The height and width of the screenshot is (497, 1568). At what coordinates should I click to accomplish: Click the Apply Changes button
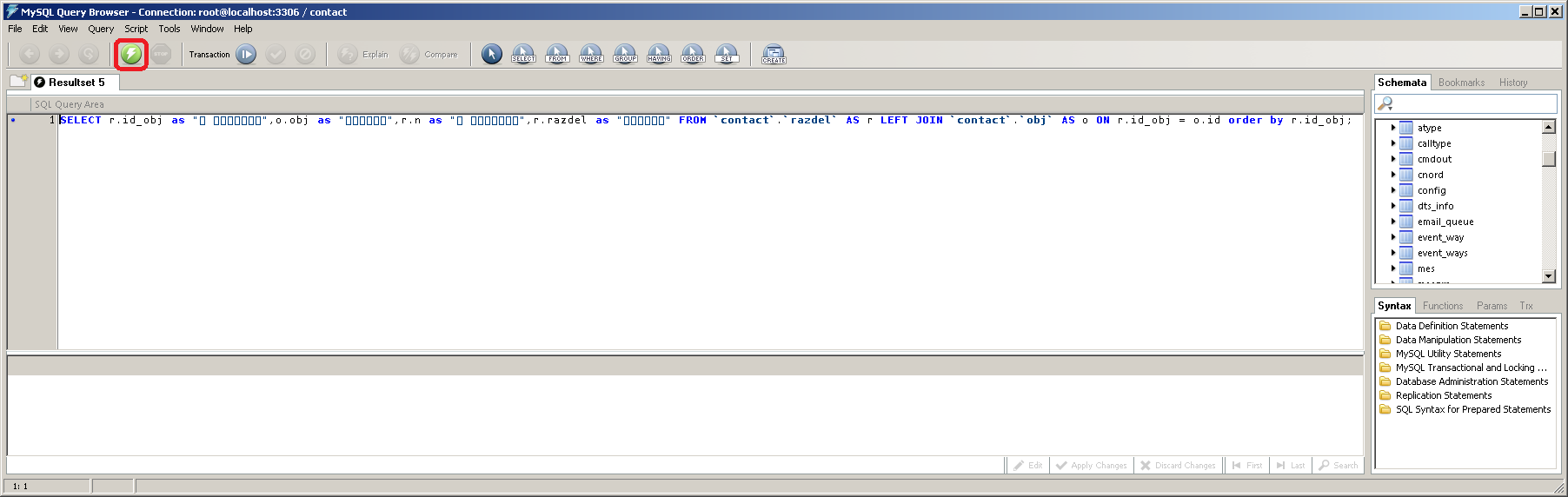(1091, 466)
